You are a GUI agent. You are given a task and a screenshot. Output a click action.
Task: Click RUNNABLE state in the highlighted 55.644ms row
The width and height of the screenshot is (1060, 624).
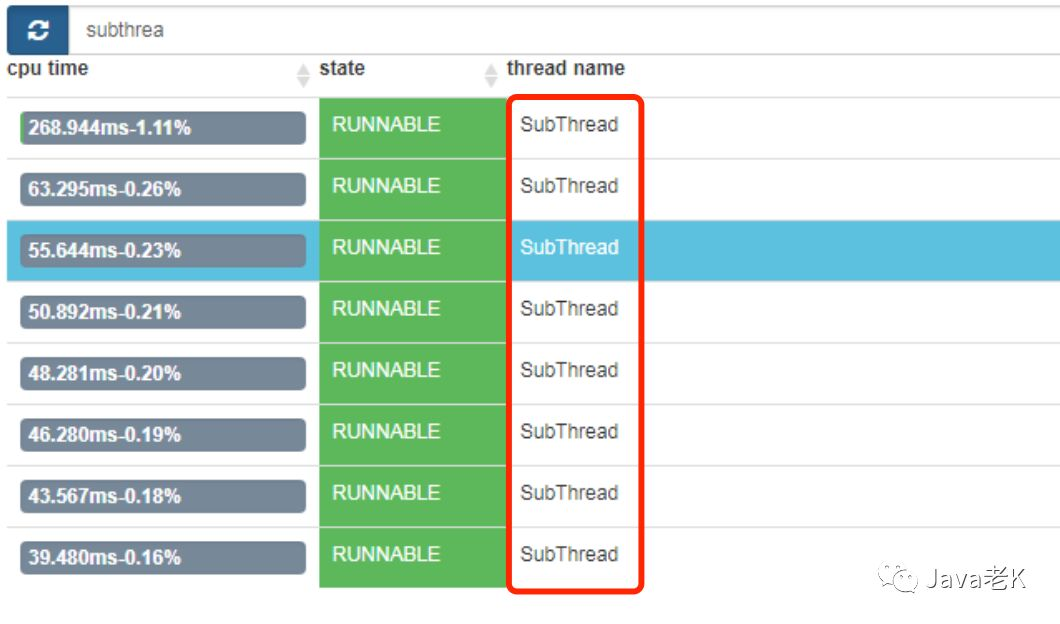[x=412, y=251]
